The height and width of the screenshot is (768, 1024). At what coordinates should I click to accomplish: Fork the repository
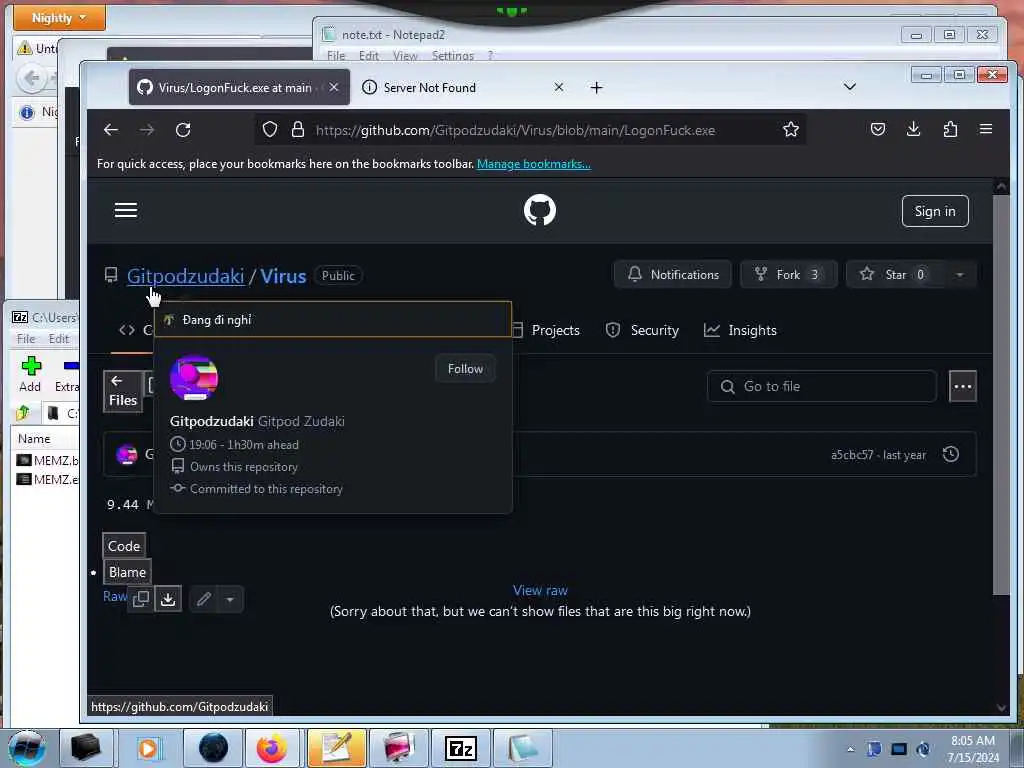[788, 274]
